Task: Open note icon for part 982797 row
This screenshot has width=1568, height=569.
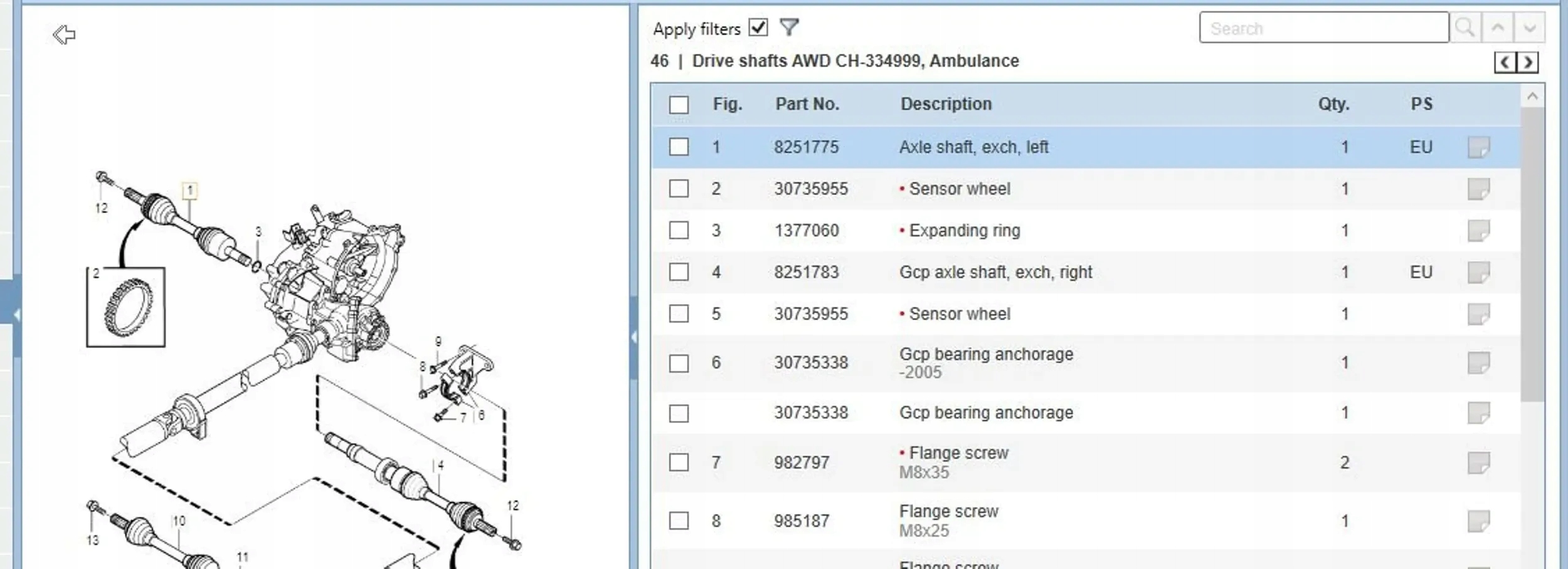Action: [x=1478, y=463]
